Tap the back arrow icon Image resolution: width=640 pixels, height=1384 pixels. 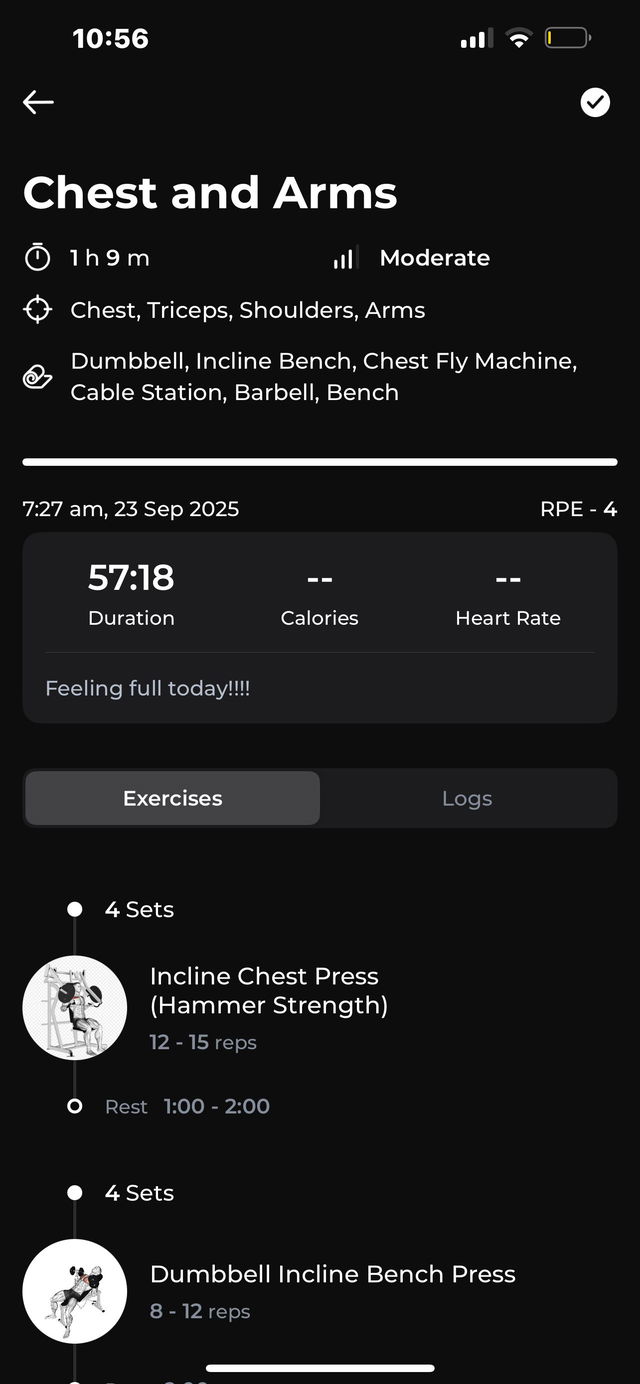point(38,102)
